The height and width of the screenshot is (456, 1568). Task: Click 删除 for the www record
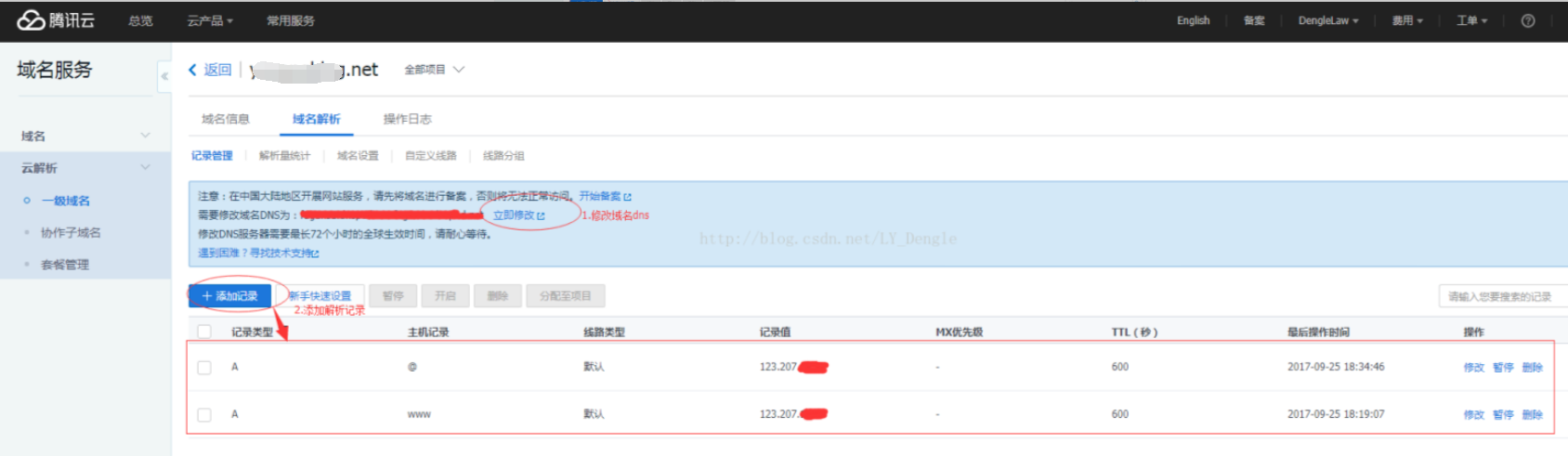click(x=1533, y=415)
